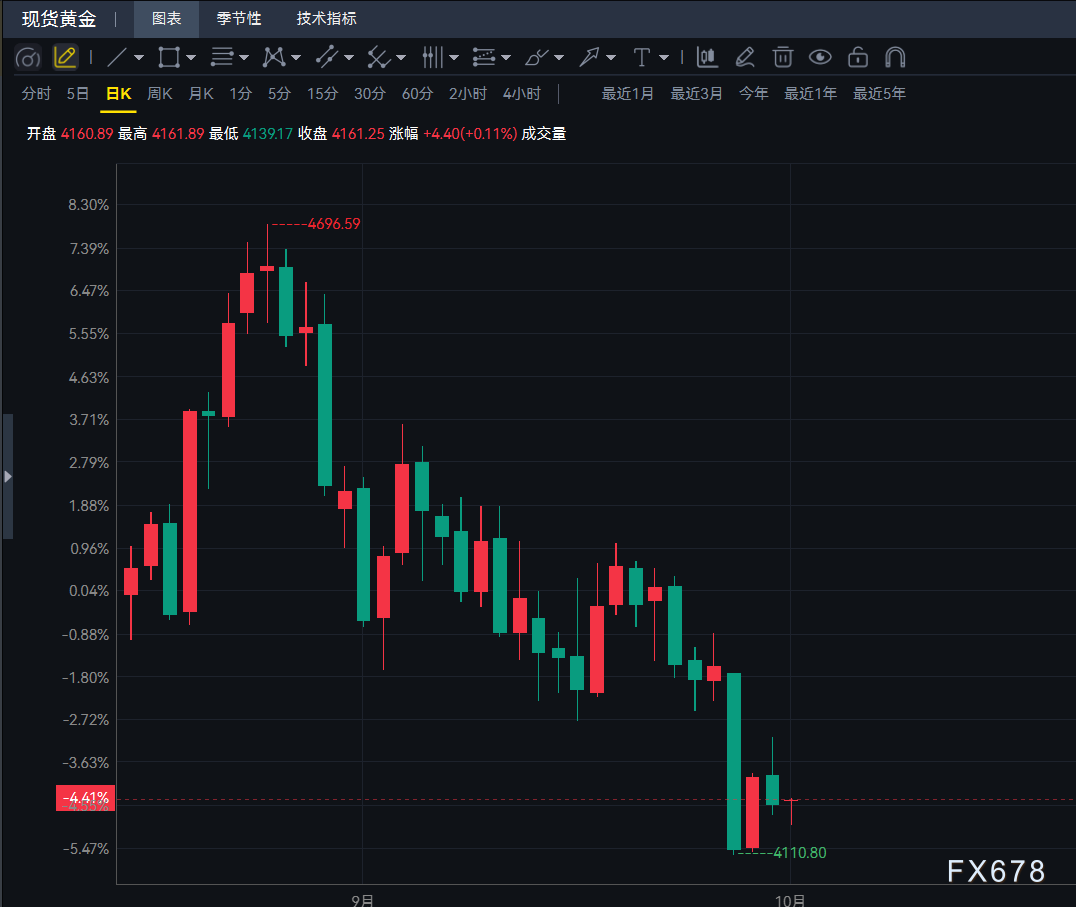
Task: Select the 周K timeframe
Action: tap(159, 94)
